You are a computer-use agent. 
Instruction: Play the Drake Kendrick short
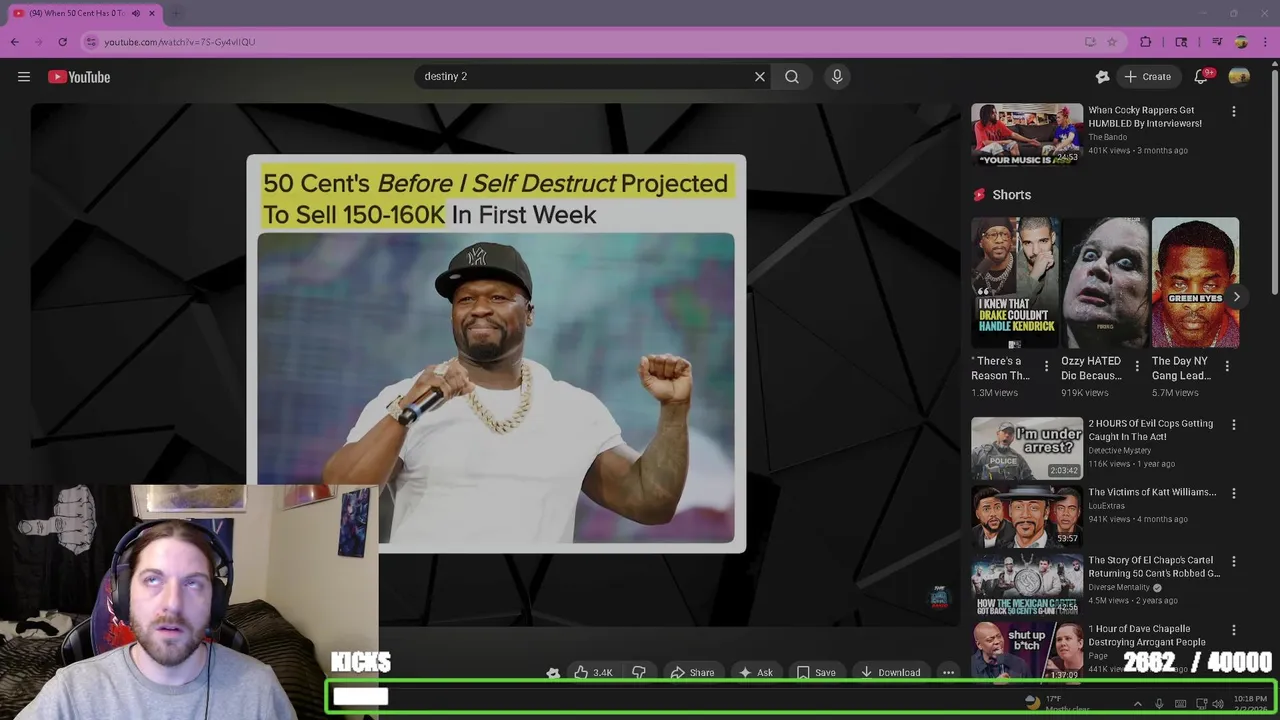(x=1015, y=283)
